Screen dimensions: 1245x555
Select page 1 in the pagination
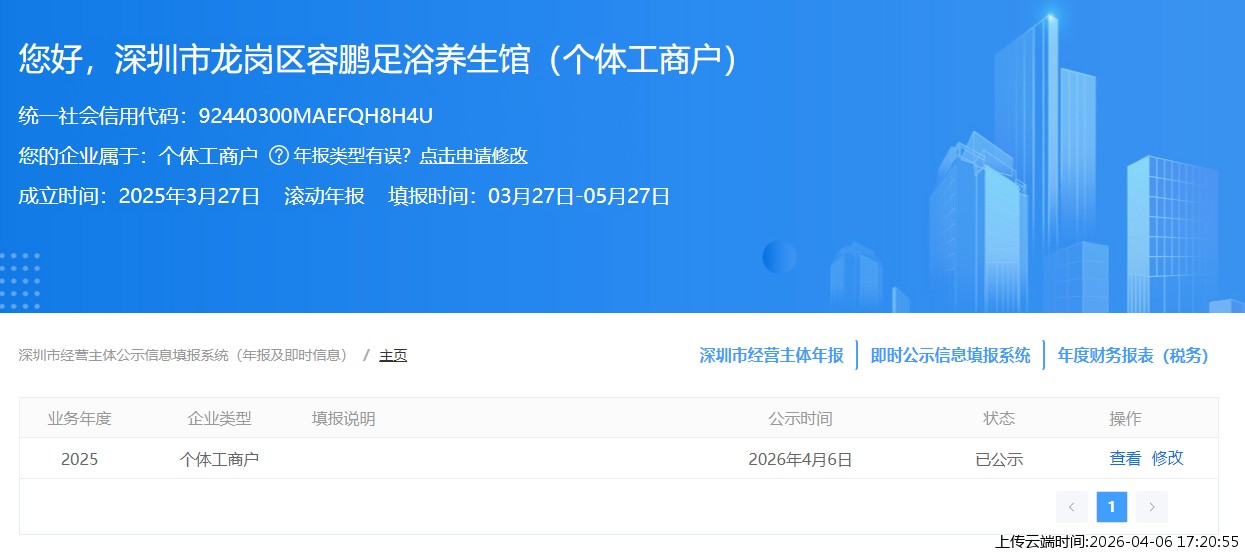[x=1111, y=507]
